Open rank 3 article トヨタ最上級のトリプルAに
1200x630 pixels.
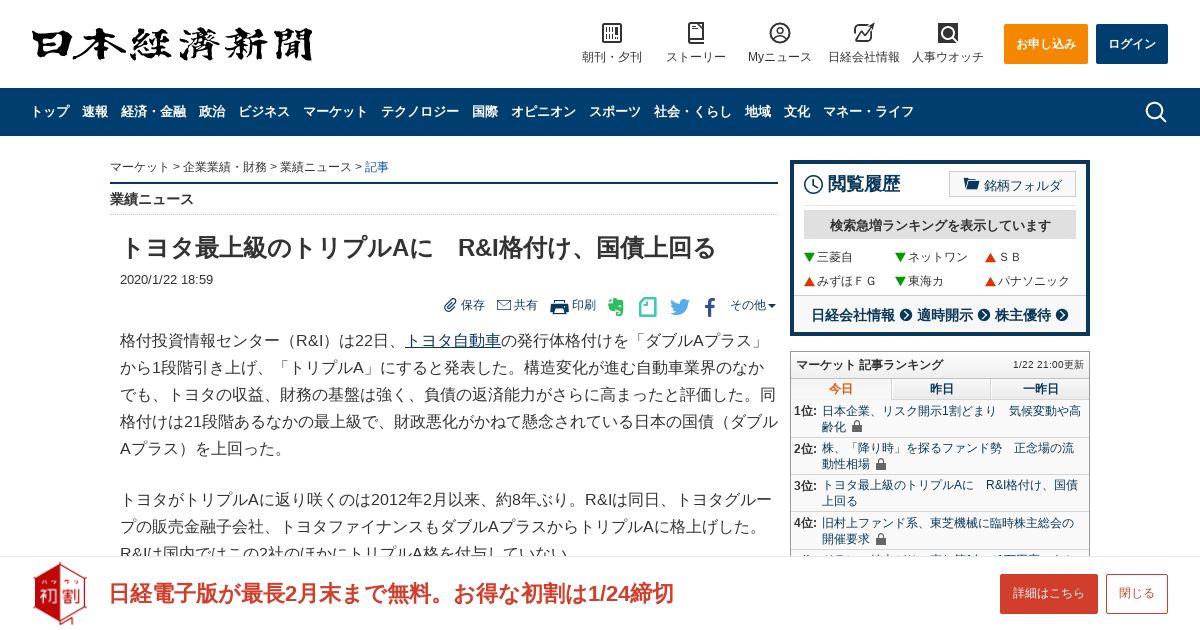pos(950,493)
